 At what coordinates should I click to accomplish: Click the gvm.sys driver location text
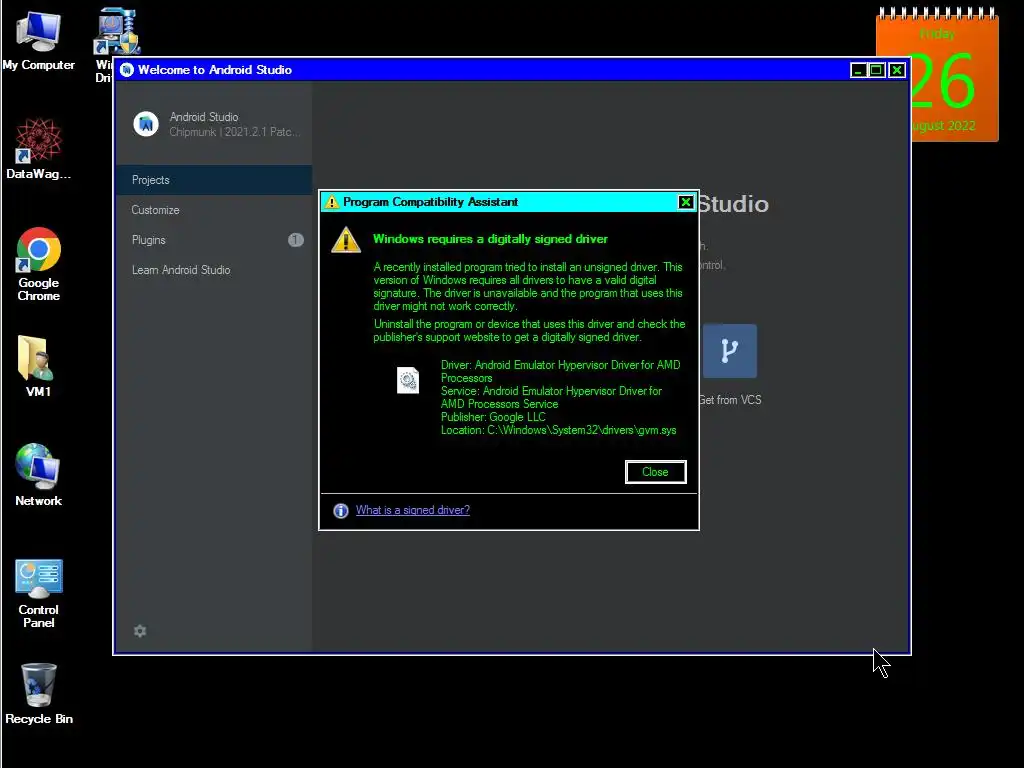pyautogui.click(x=558, y=430)
